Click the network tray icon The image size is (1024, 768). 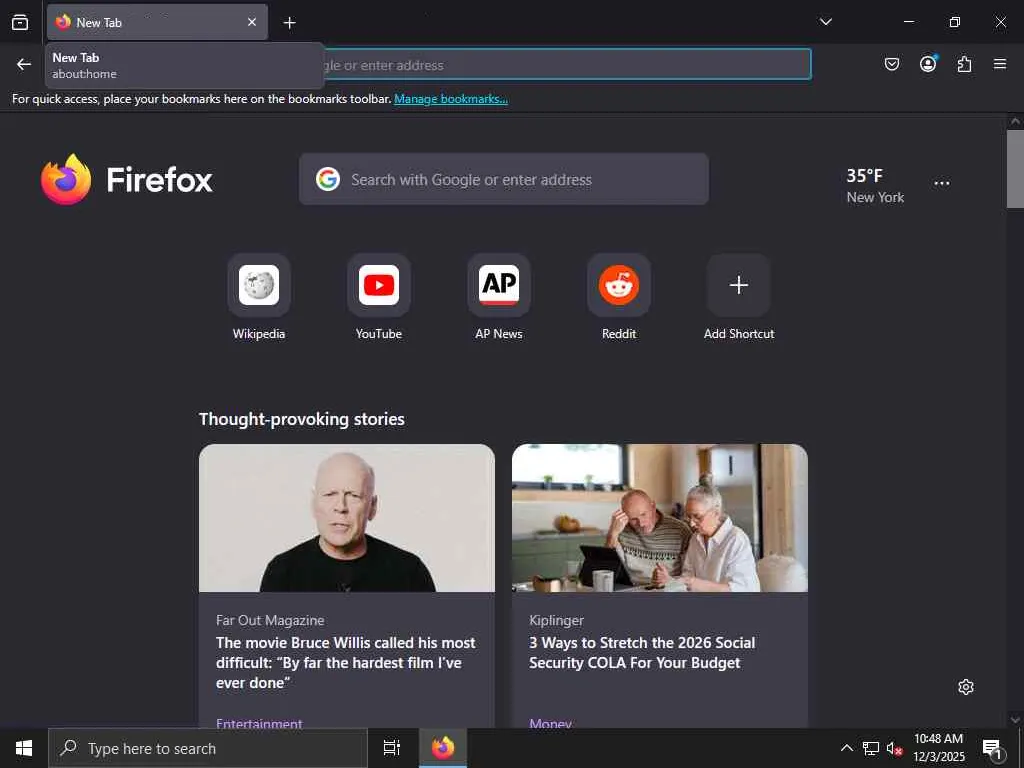(871, 748)
